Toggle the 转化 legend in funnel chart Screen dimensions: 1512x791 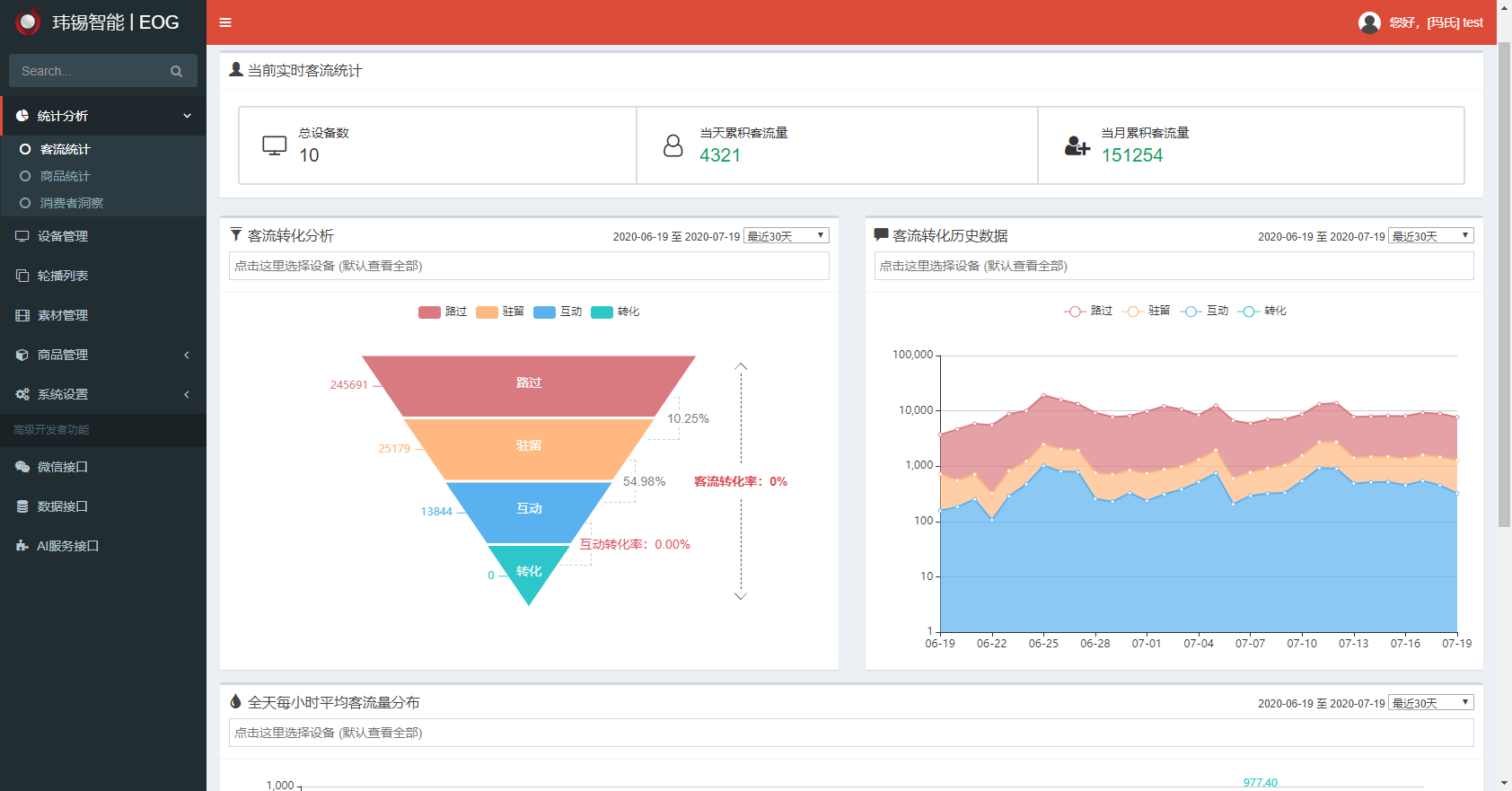[x=615, y=312]
